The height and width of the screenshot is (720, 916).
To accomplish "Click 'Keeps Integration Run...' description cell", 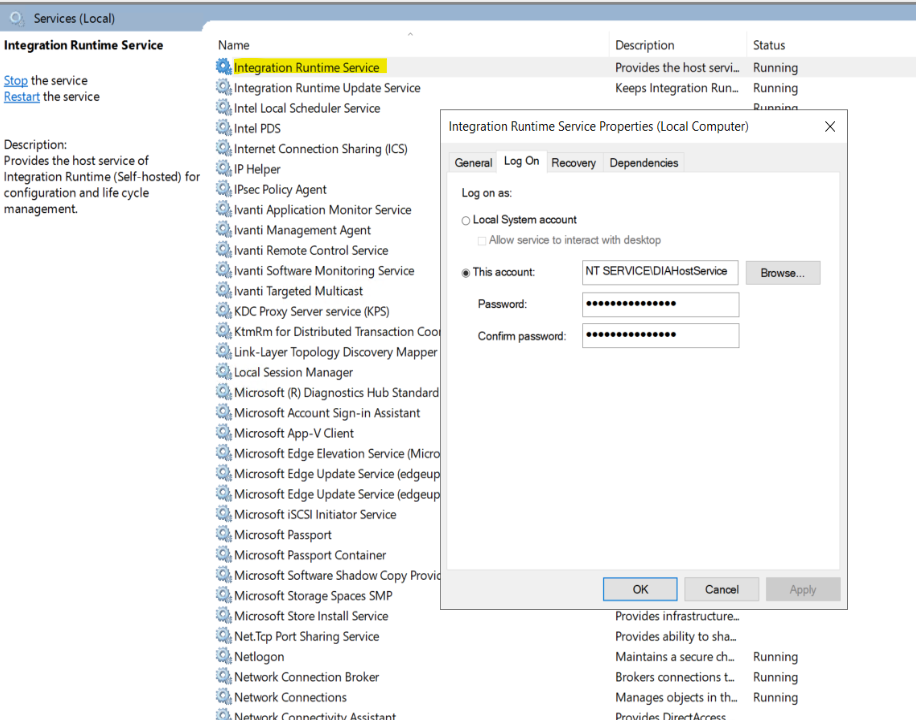I will pyautogui.click(x=676, y=88).
